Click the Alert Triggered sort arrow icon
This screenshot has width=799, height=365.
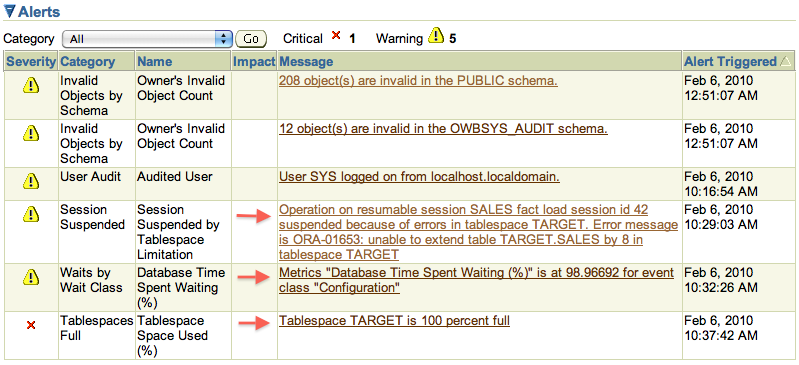pyautogui.click(x=785, y=62)
